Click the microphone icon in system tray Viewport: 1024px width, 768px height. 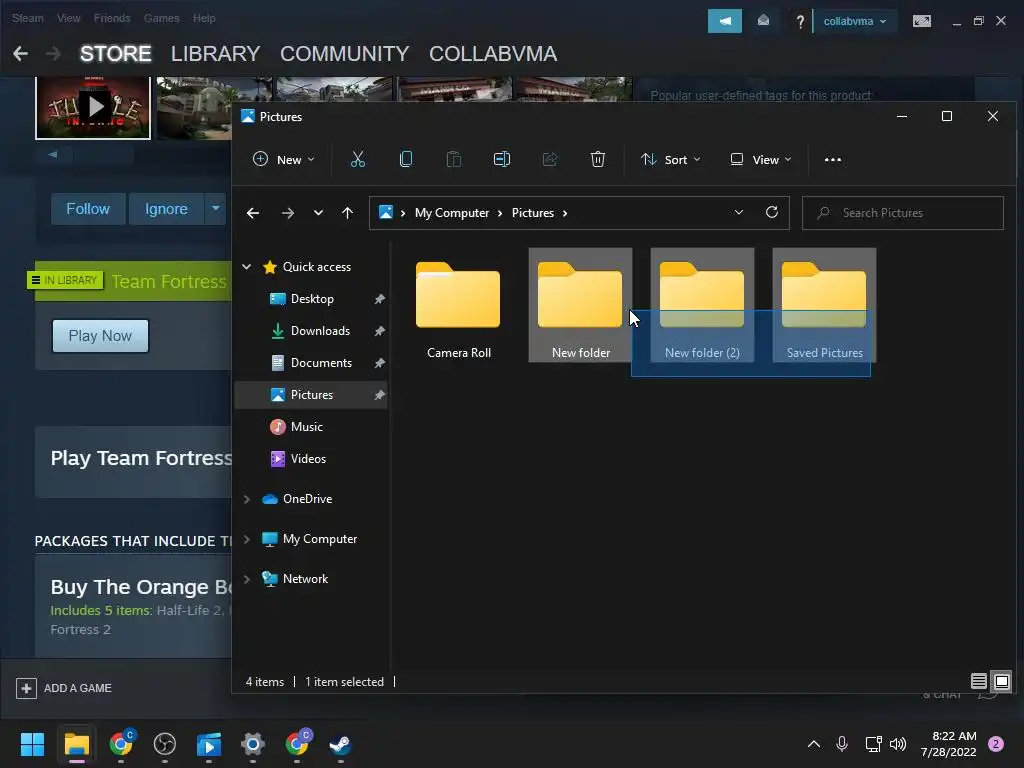tap(842, 744)
